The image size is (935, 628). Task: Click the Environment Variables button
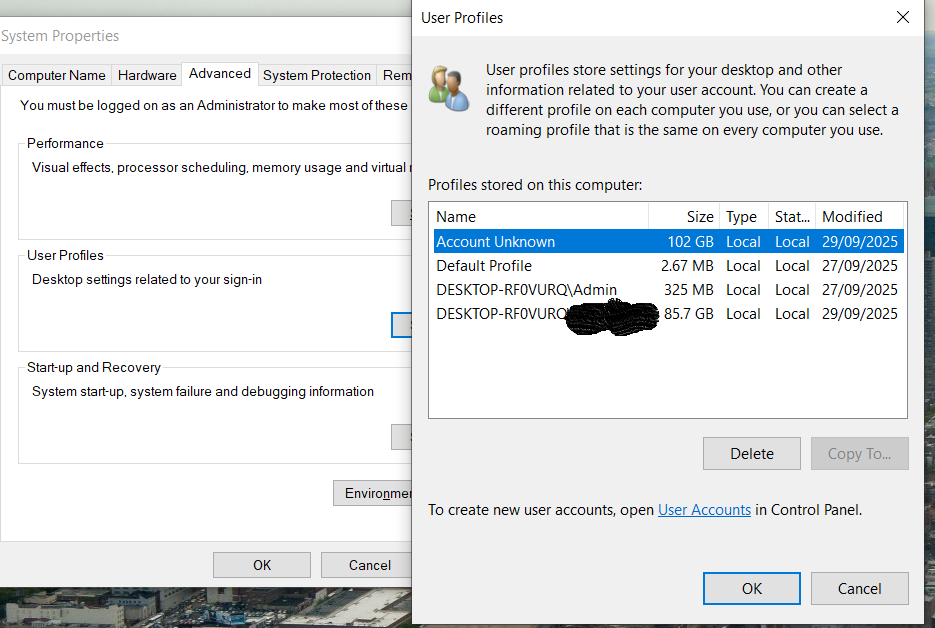click(380, 492)
